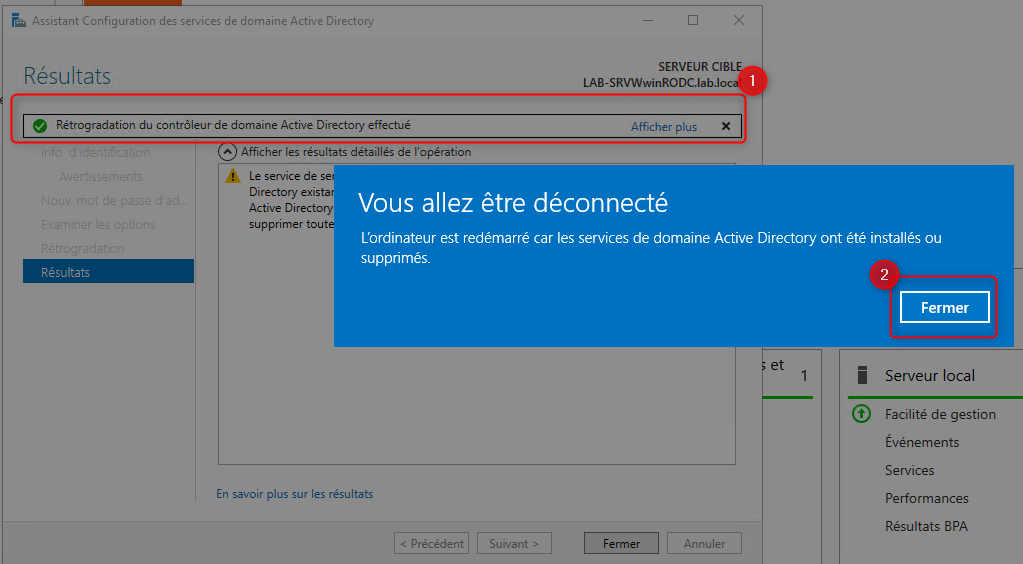This screenshot has width=1023, height=564.
Task: Select Avertissements step in sidebar
Action: click(100, 176)
